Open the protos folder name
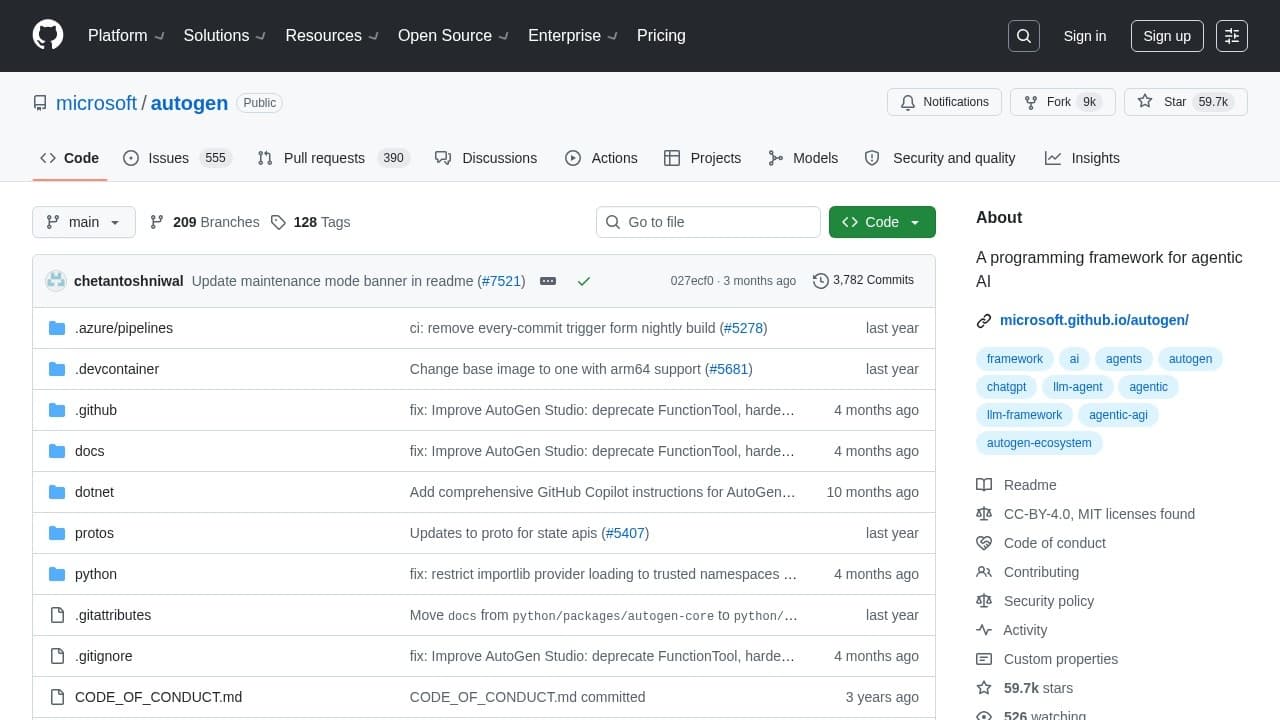 (94, 533)
